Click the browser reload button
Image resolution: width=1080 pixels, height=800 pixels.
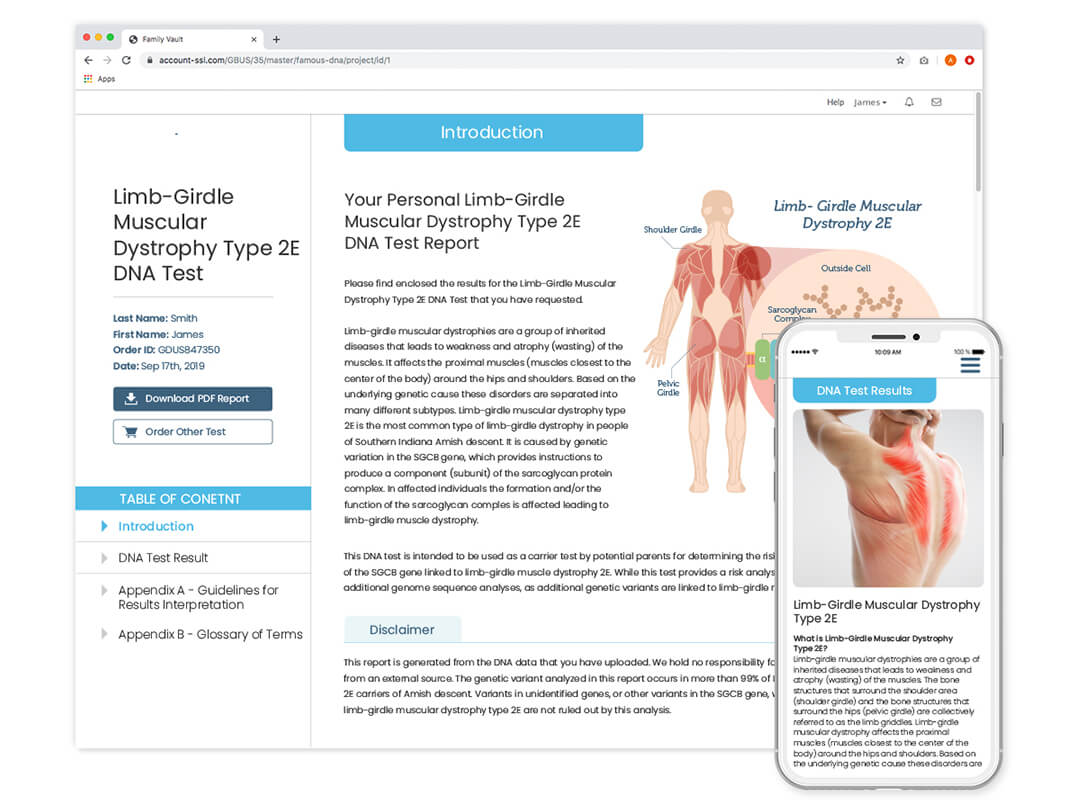[124, 60]
